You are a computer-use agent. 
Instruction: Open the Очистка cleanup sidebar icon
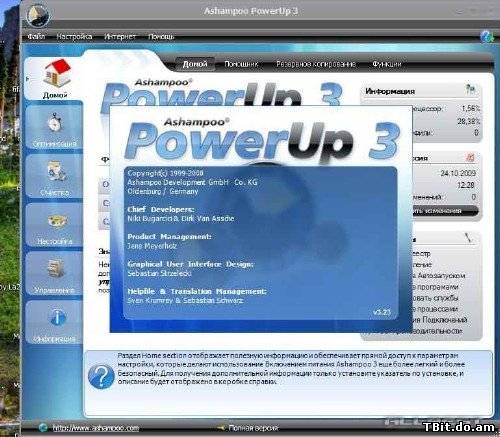pyautogui.click(x=55, y=171)
